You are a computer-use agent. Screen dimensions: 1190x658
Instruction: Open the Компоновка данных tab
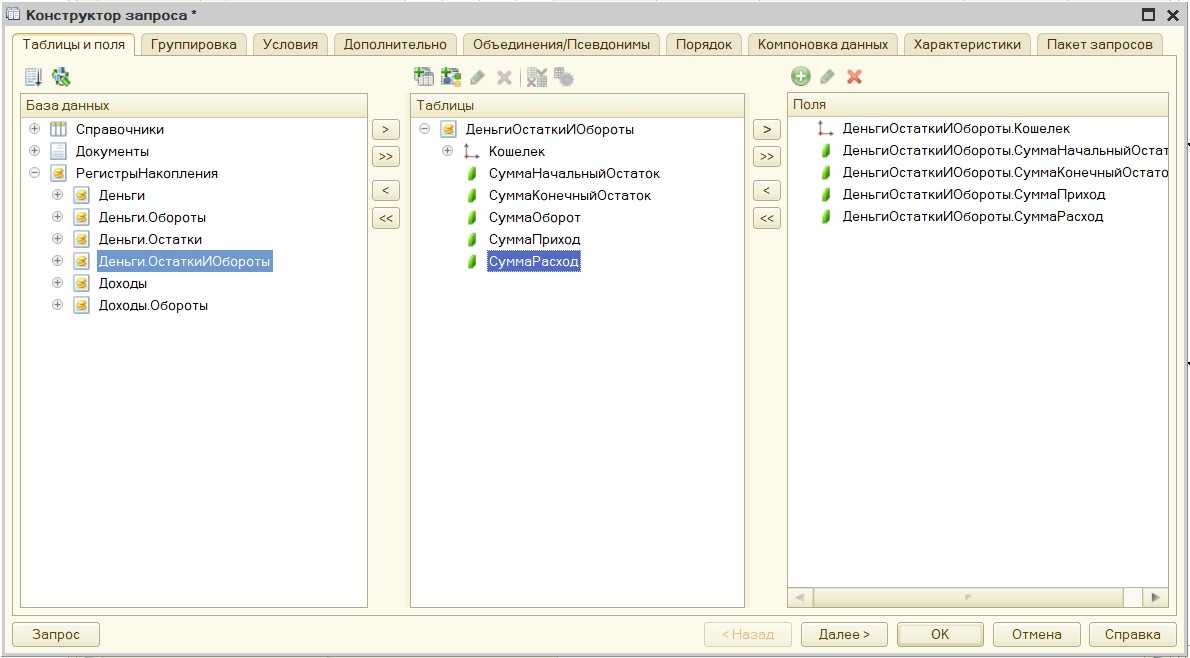pos(822,44)
